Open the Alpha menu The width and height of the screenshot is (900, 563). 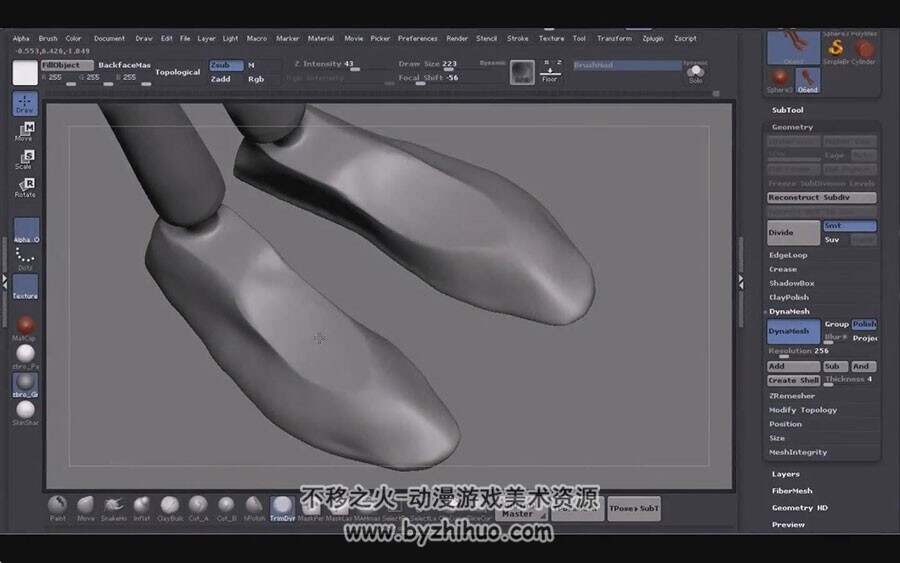click(x=21, y=38)
